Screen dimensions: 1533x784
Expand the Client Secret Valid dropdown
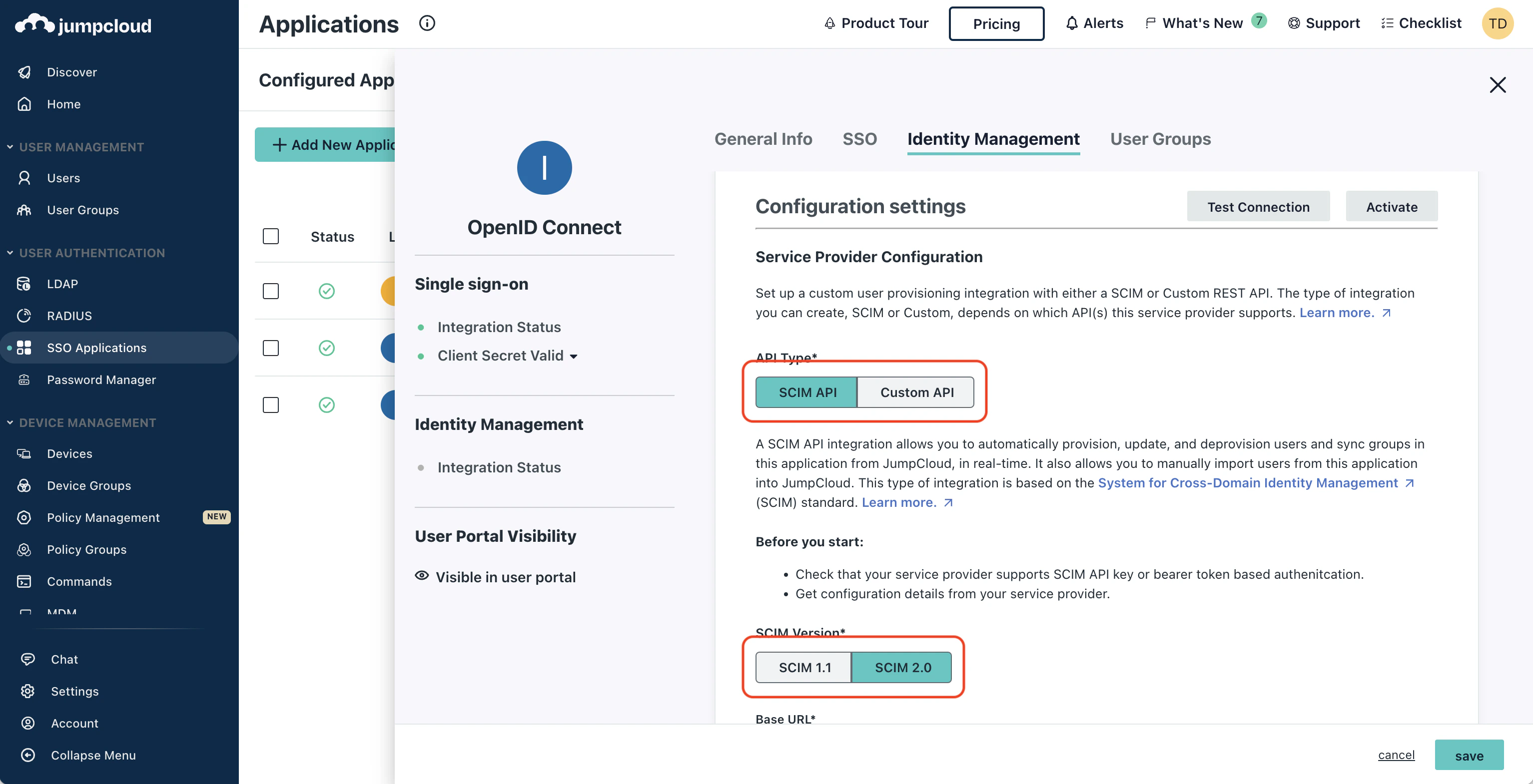574,357
